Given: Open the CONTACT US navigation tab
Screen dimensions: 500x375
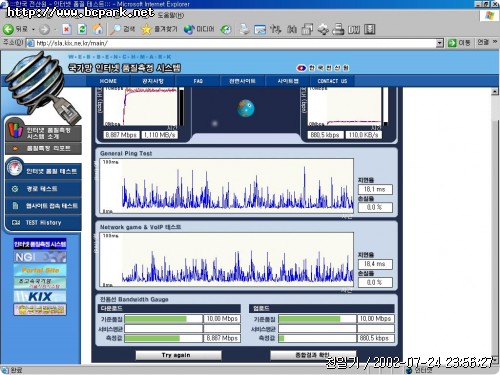Looking at the screenshot, I should pyautogui.click(x=332, y=81).
